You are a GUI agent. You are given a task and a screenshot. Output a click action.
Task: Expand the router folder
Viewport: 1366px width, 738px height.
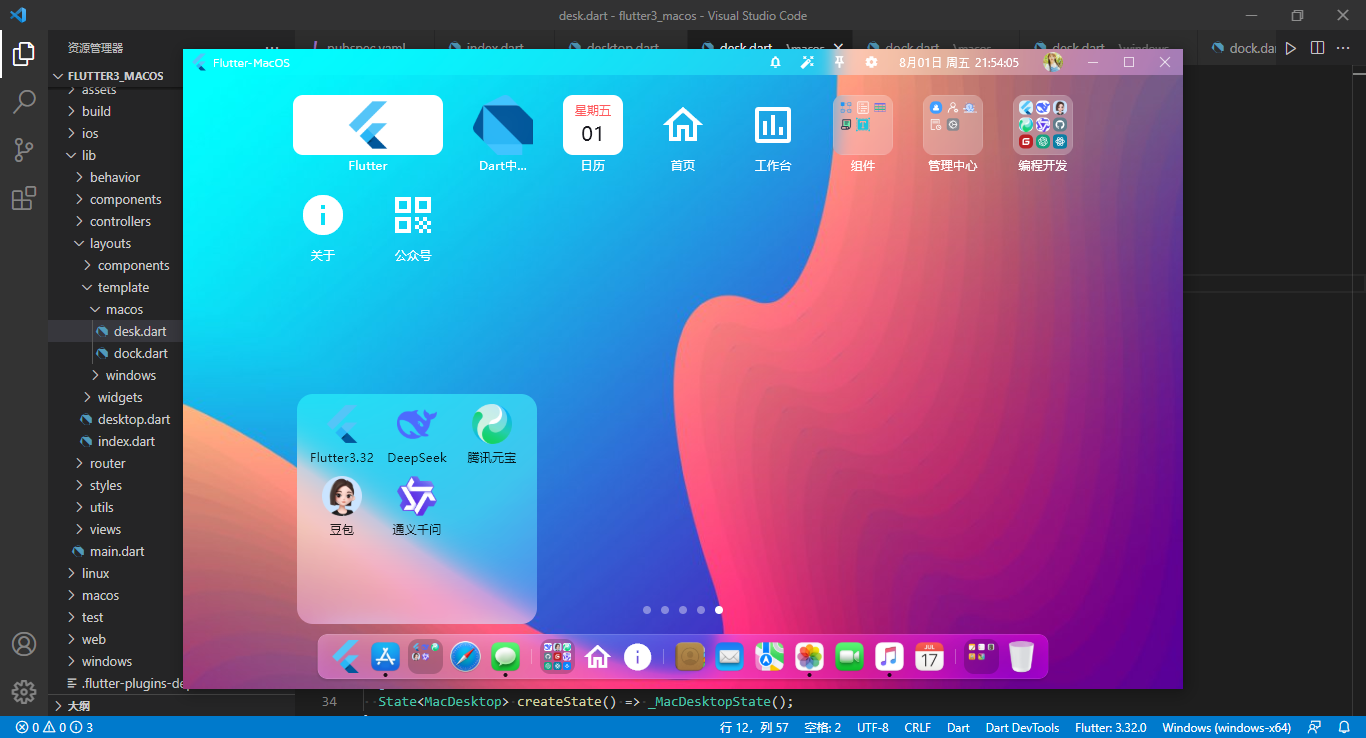coord(107,463)
